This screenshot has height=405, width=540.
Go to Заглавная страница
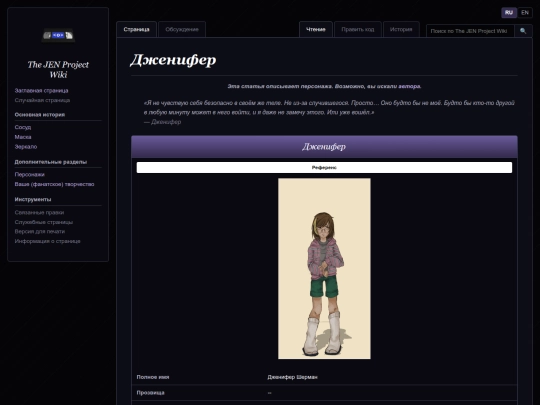(41, 91)
